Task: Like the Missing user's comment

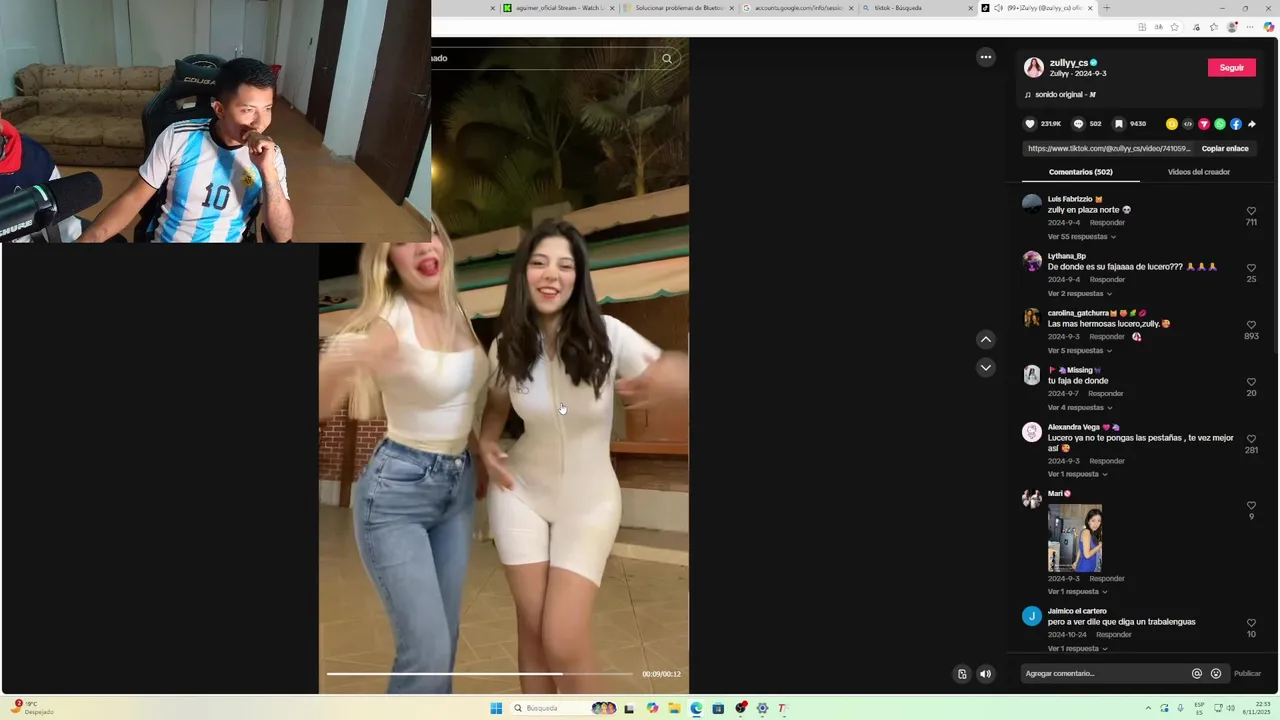Action: tap(1251, 382)
